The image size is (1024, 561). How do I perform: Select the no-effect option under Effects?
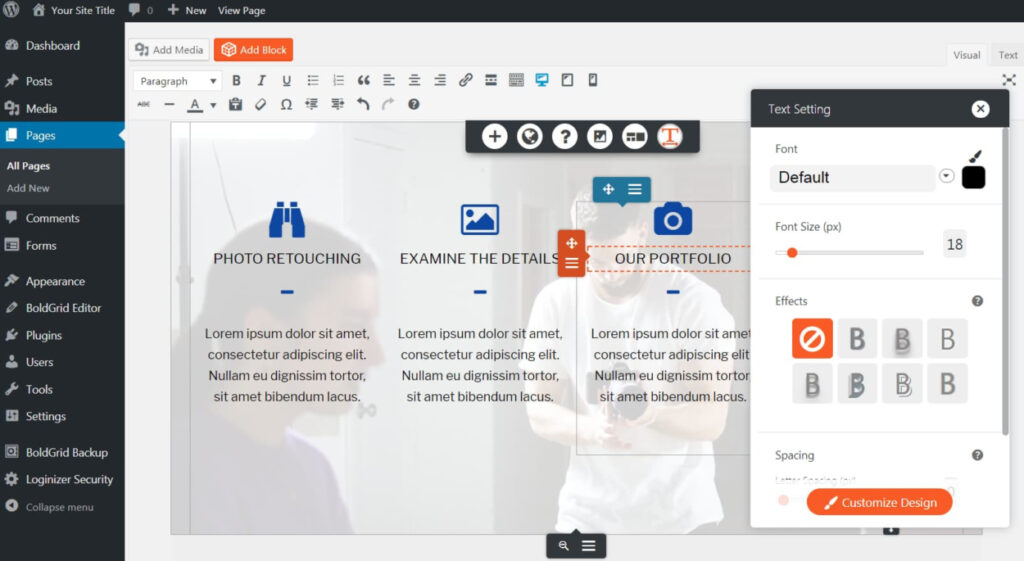(x=812, y=339)
